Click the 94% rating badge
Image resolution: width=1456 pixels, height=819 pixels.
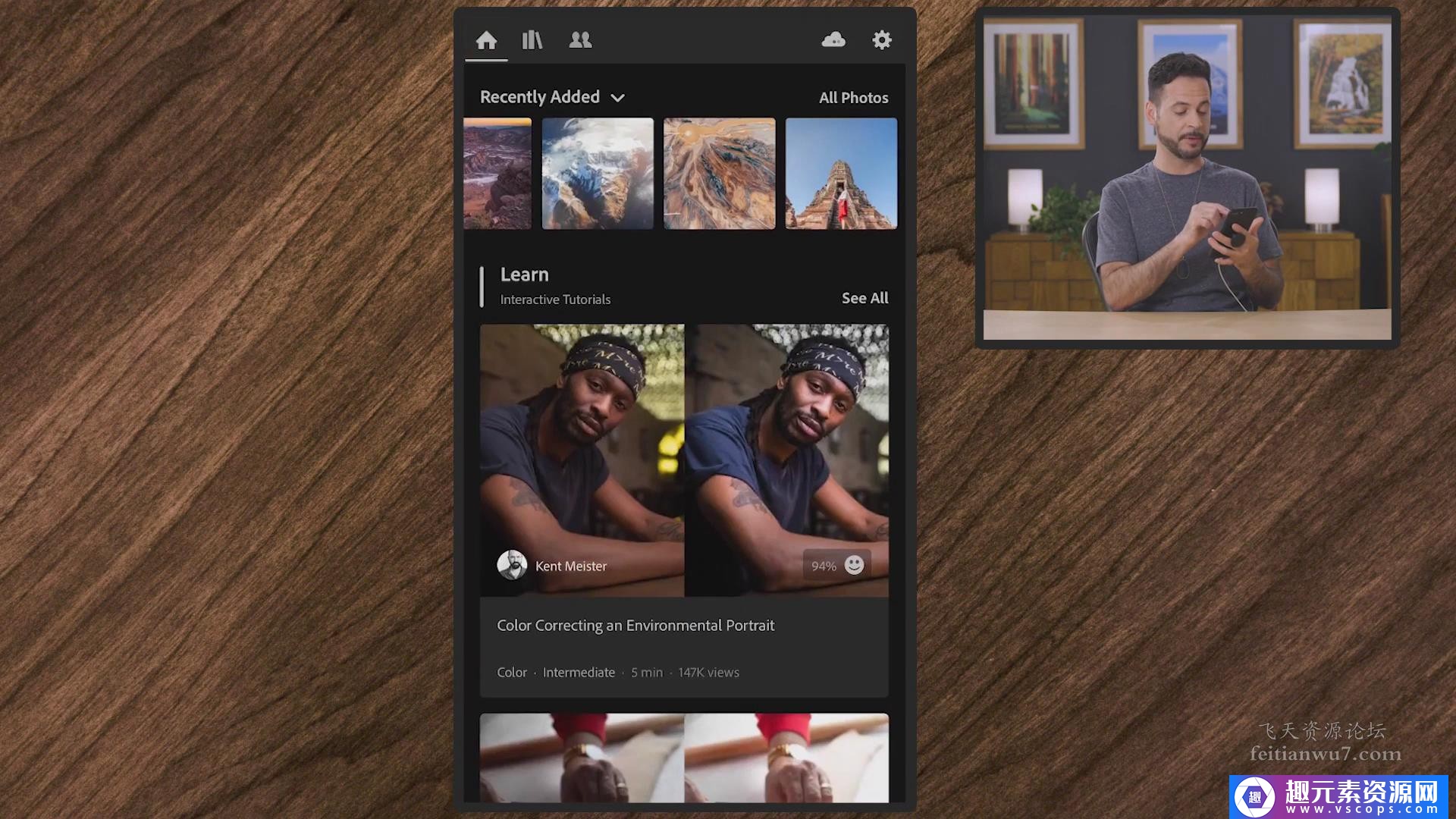[824, 566]
